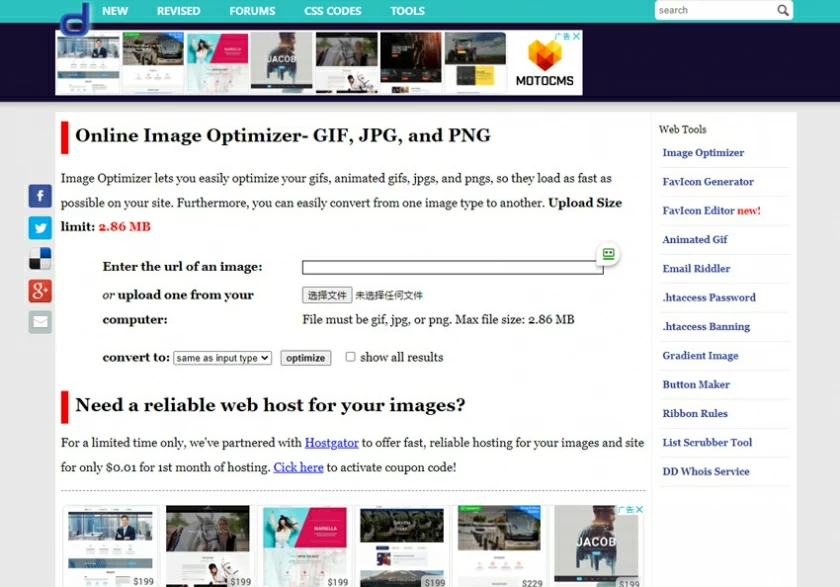Enable the show all results checkbox
The height and width of the screenshot is (587, 840).
351,357
